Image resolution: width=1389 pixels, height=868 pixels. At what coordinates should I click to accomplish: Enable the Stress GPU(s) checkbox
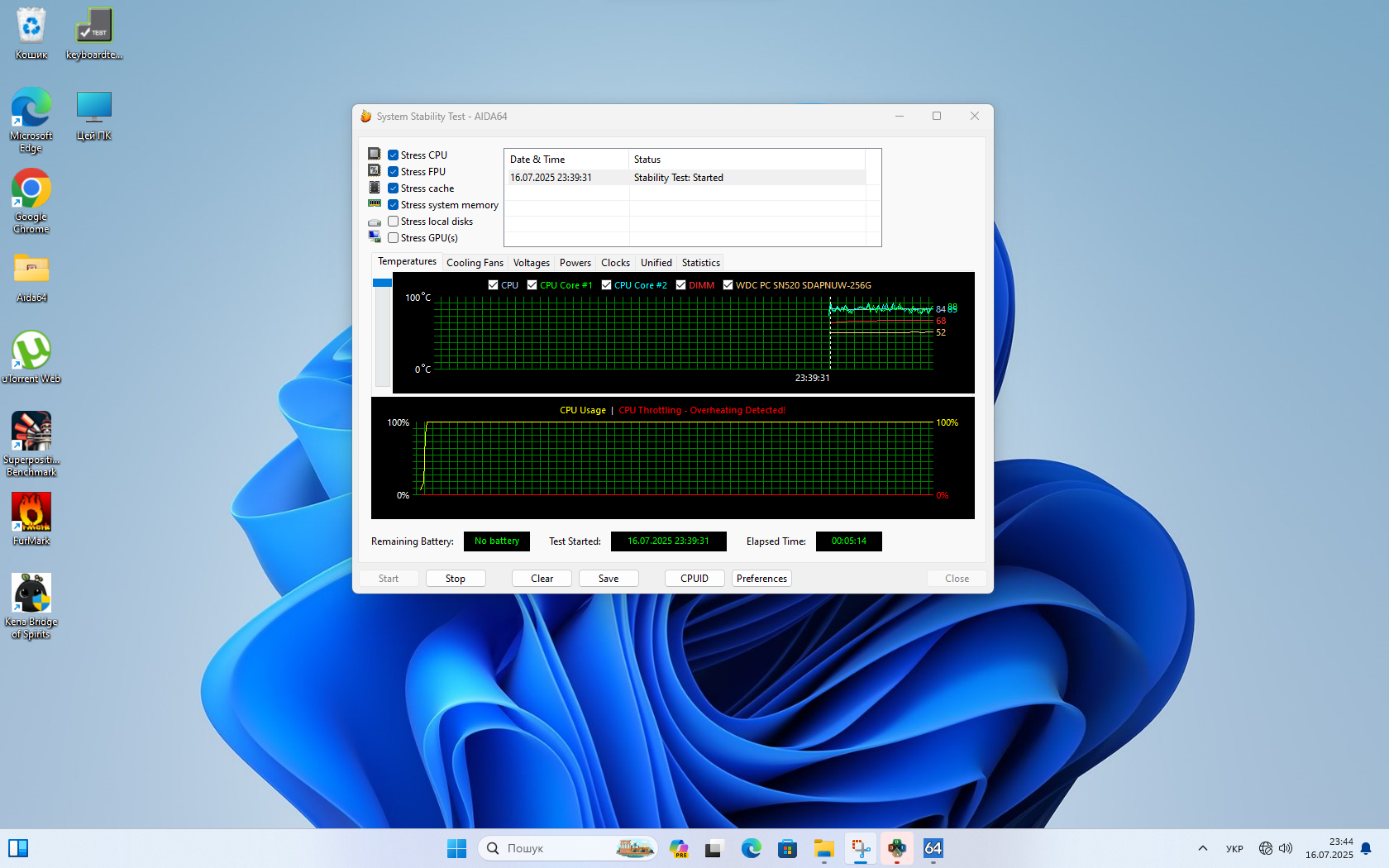tap(394, 238)
